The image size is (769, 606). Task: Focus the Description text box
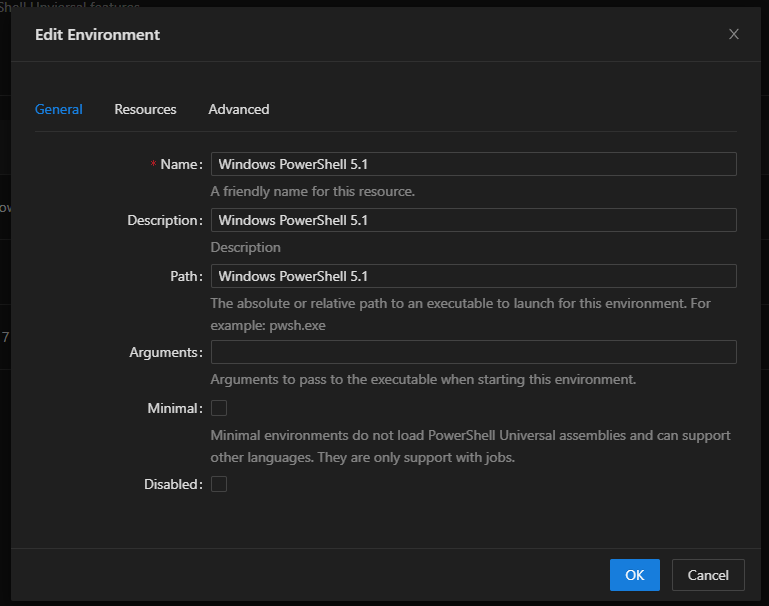pos(473,220)
